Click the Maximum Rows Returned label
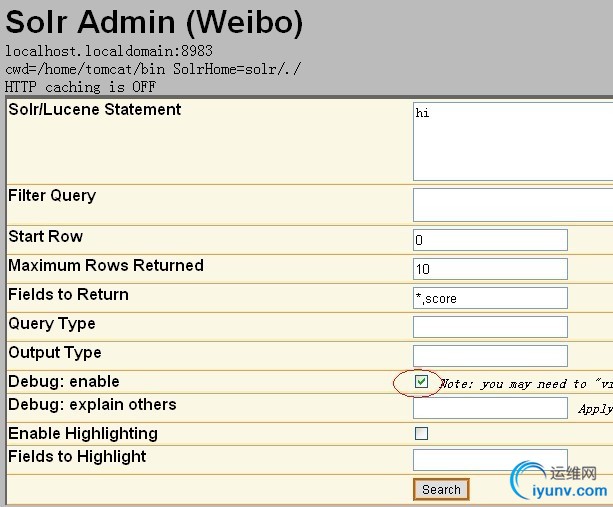 click(x=106, y=265)
